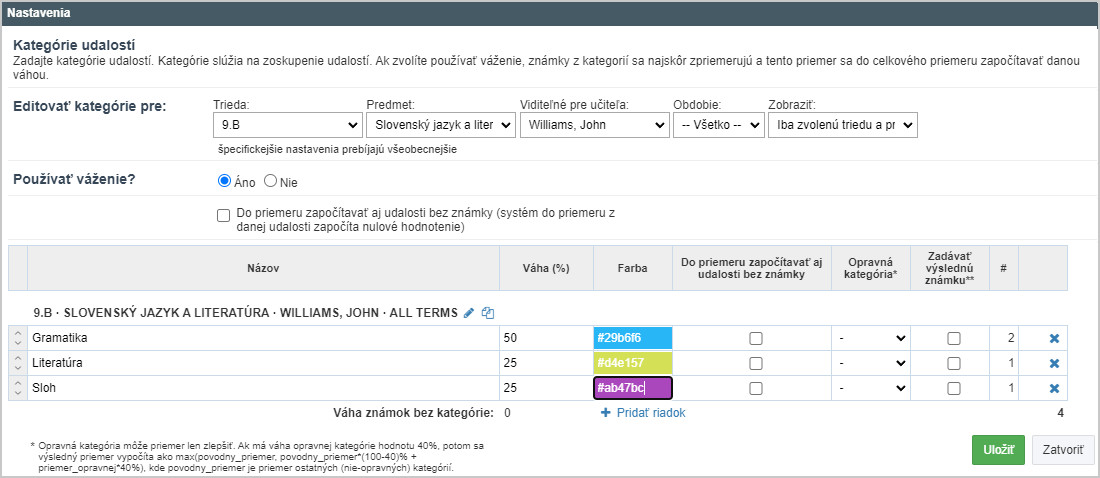
Task: Delete the Gramatika row with the X icon
Action: (x=1054, y=338)
